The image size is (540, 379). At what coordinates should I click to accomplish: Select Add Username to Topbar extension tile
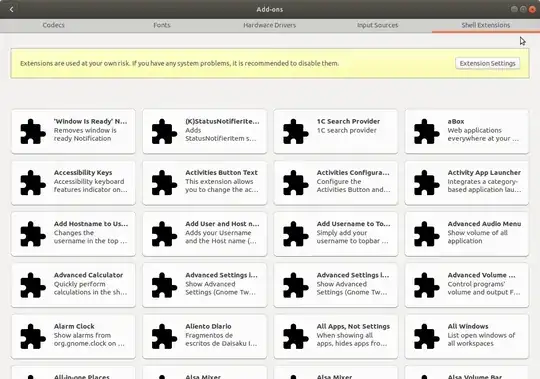click(x=336, y=234)
